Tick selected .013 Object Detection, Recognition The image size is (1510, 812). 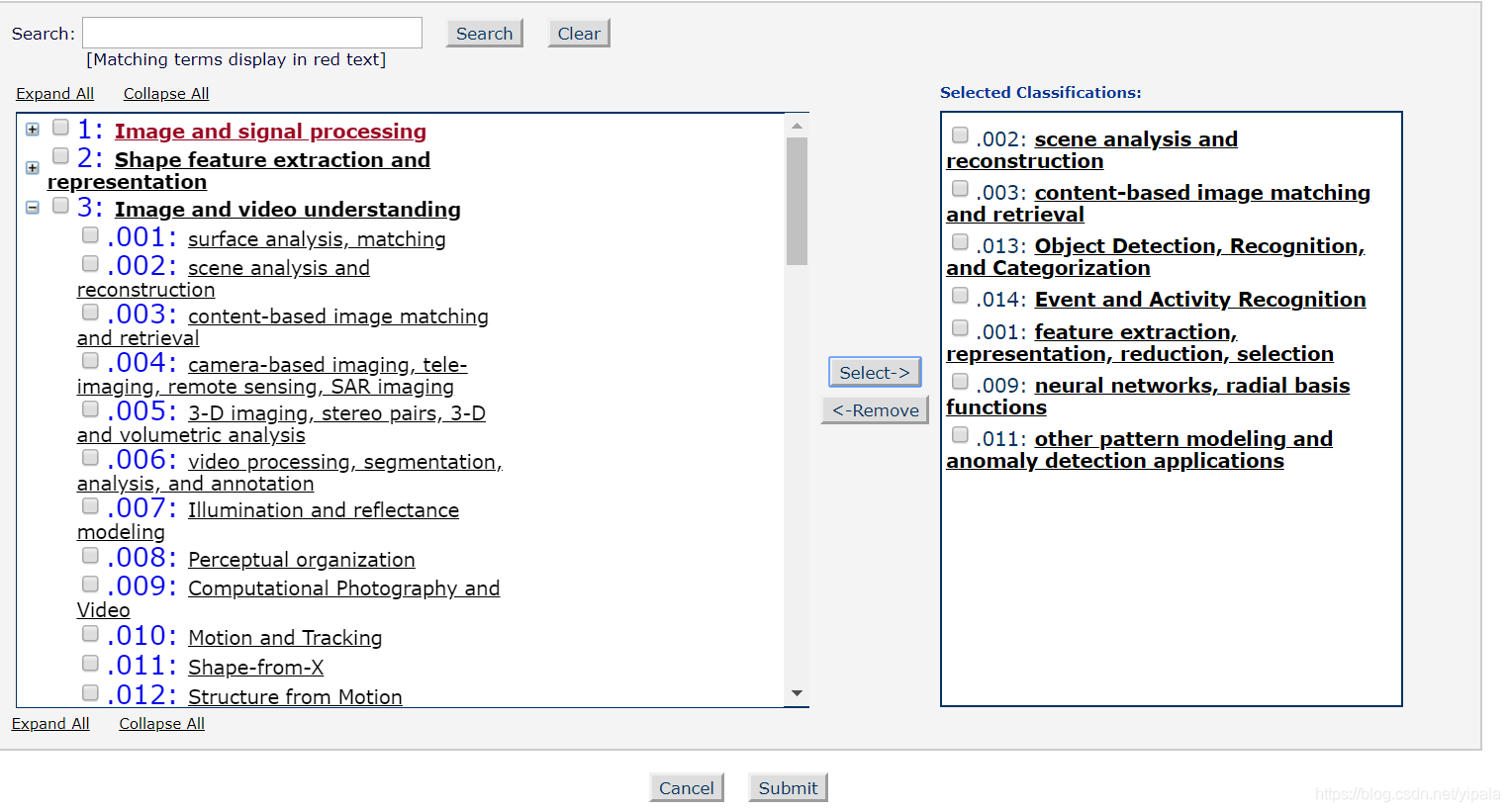pos(960,241)
